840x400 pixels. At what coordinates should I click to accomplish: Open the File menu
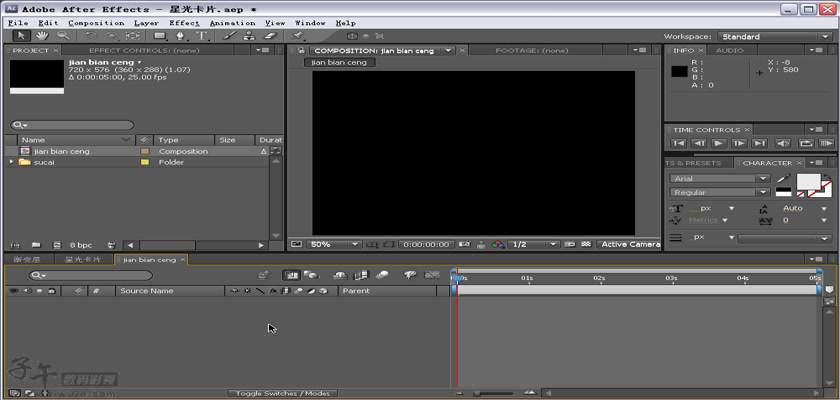tap(18, 23)
